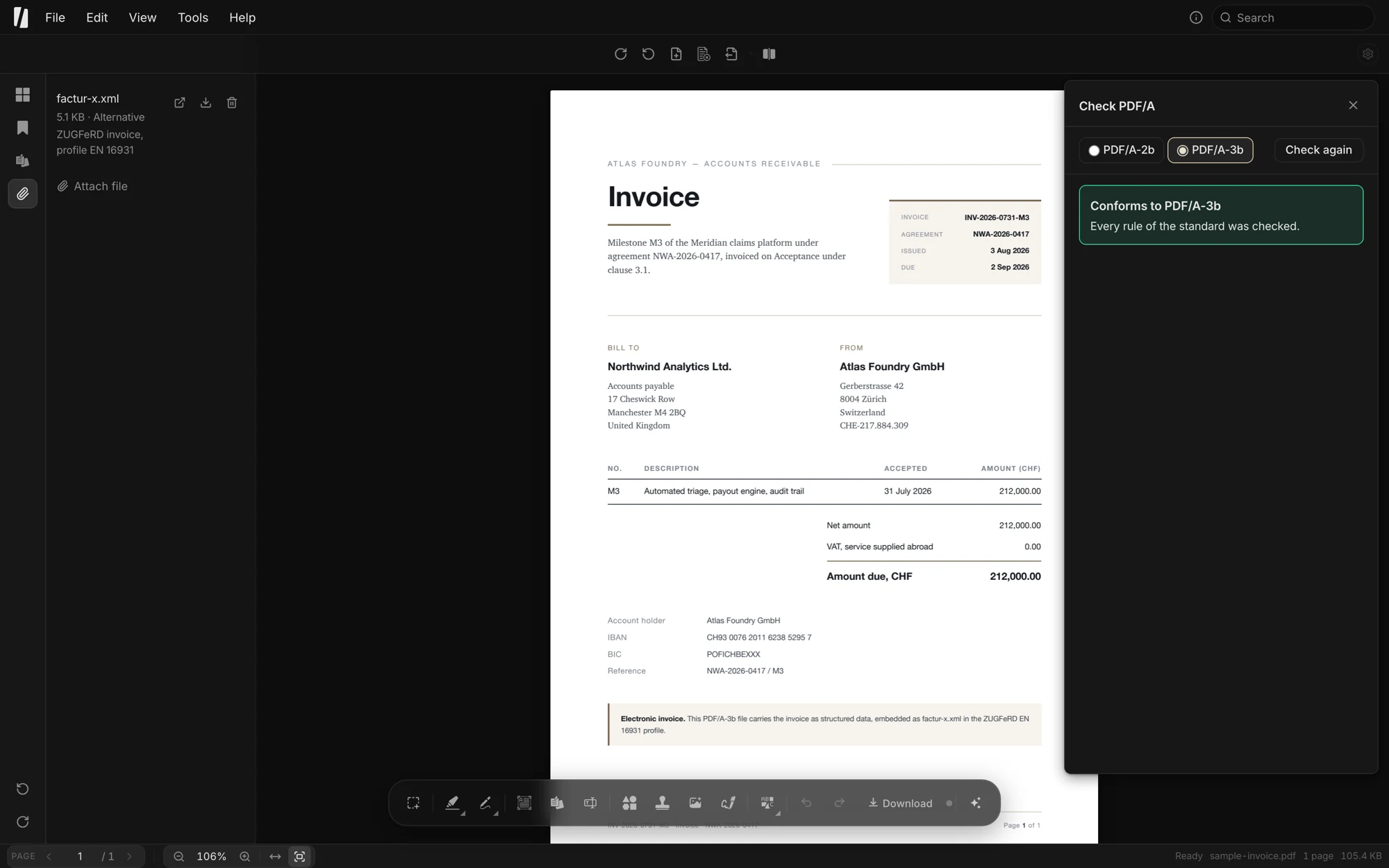Open the View menu
The width and height of the screenshot is (1389, 868).
(142, 18)
